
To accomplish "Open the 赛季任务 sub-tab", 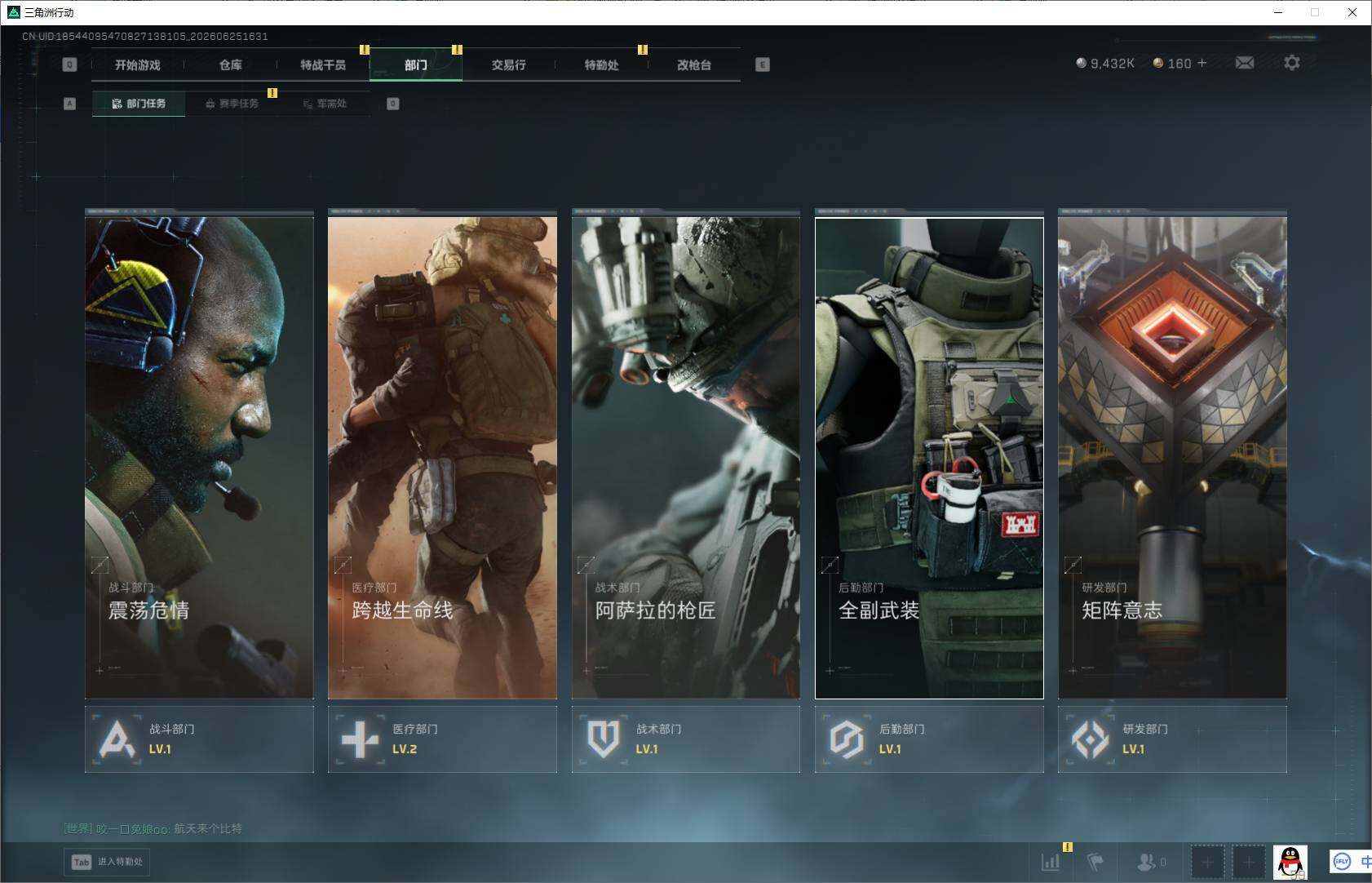I will [232, 104].
